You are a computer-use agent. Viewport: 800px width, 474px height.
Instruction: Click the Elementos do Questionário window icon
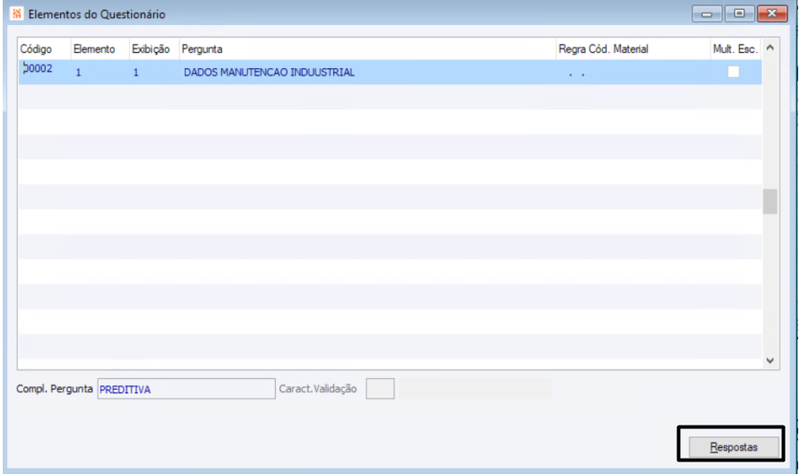[x=17, y=14]
